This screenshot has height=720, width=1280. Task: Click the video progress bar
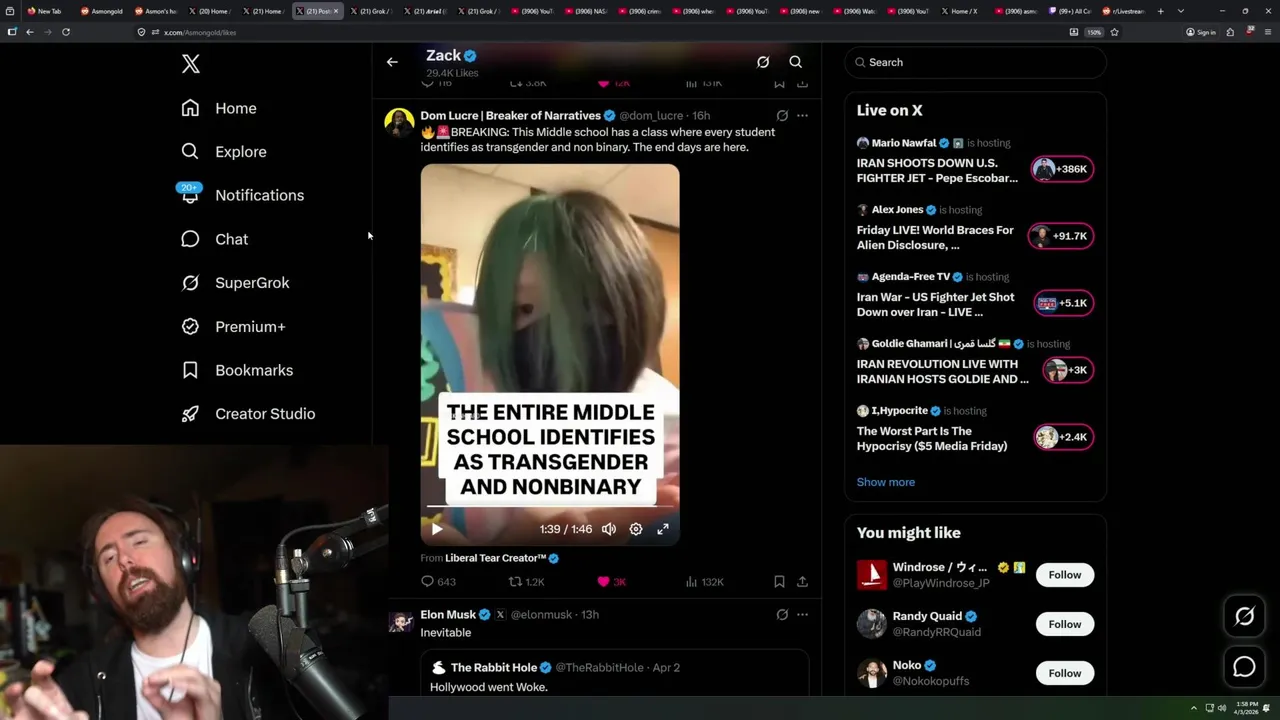pos(550,507)
